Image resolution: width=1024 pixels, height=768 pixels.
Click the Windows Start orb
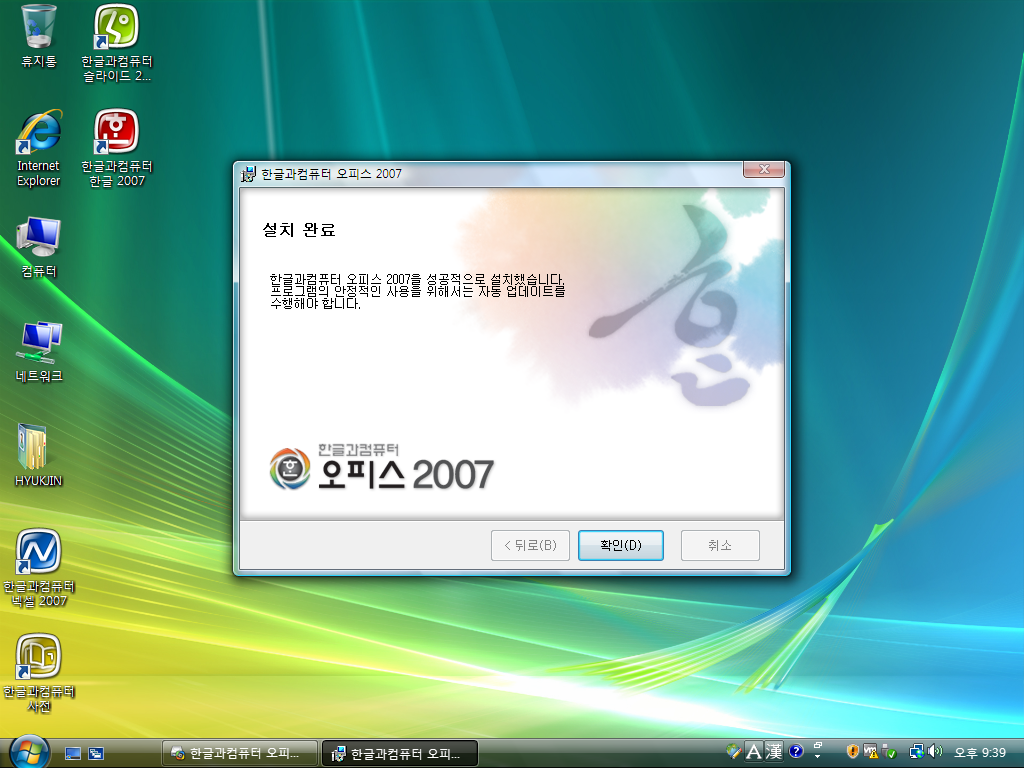(x=29, y=753)
